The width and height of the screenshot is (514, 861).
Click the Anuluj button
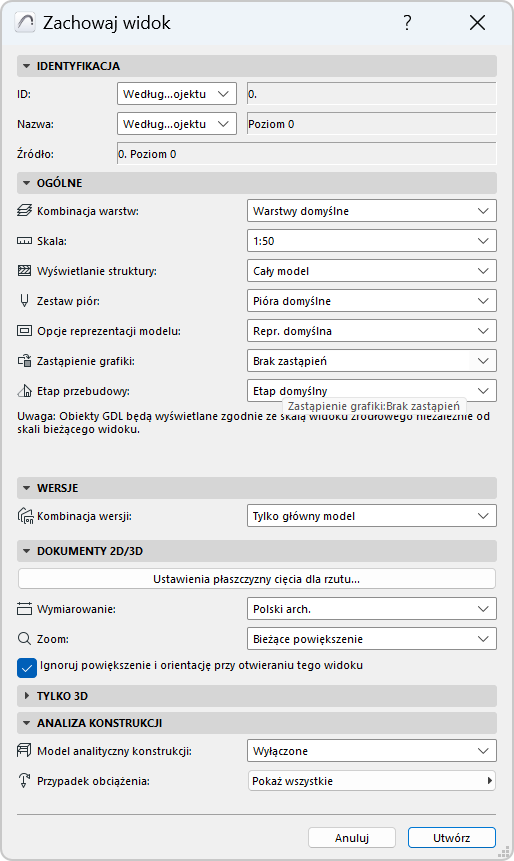tap(352, 838)
